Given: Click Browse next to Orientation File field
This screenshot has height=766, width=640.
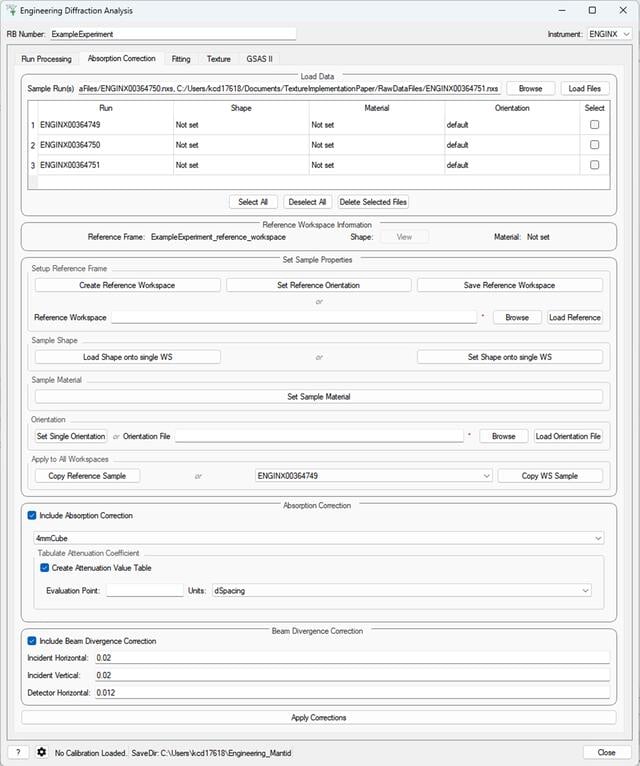Looking at the screenshot, I should pyautogui.click(x=504, y=436).
